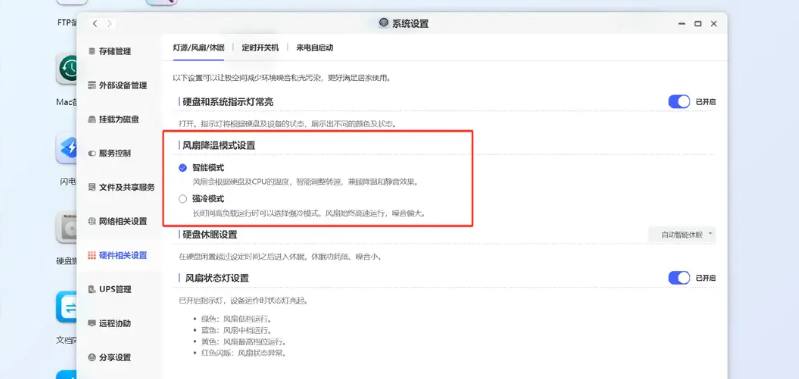Viewport: 799px width, 379px height.
Task: Switch to 来电自启动 tab
Action: [x=314, y=47]
